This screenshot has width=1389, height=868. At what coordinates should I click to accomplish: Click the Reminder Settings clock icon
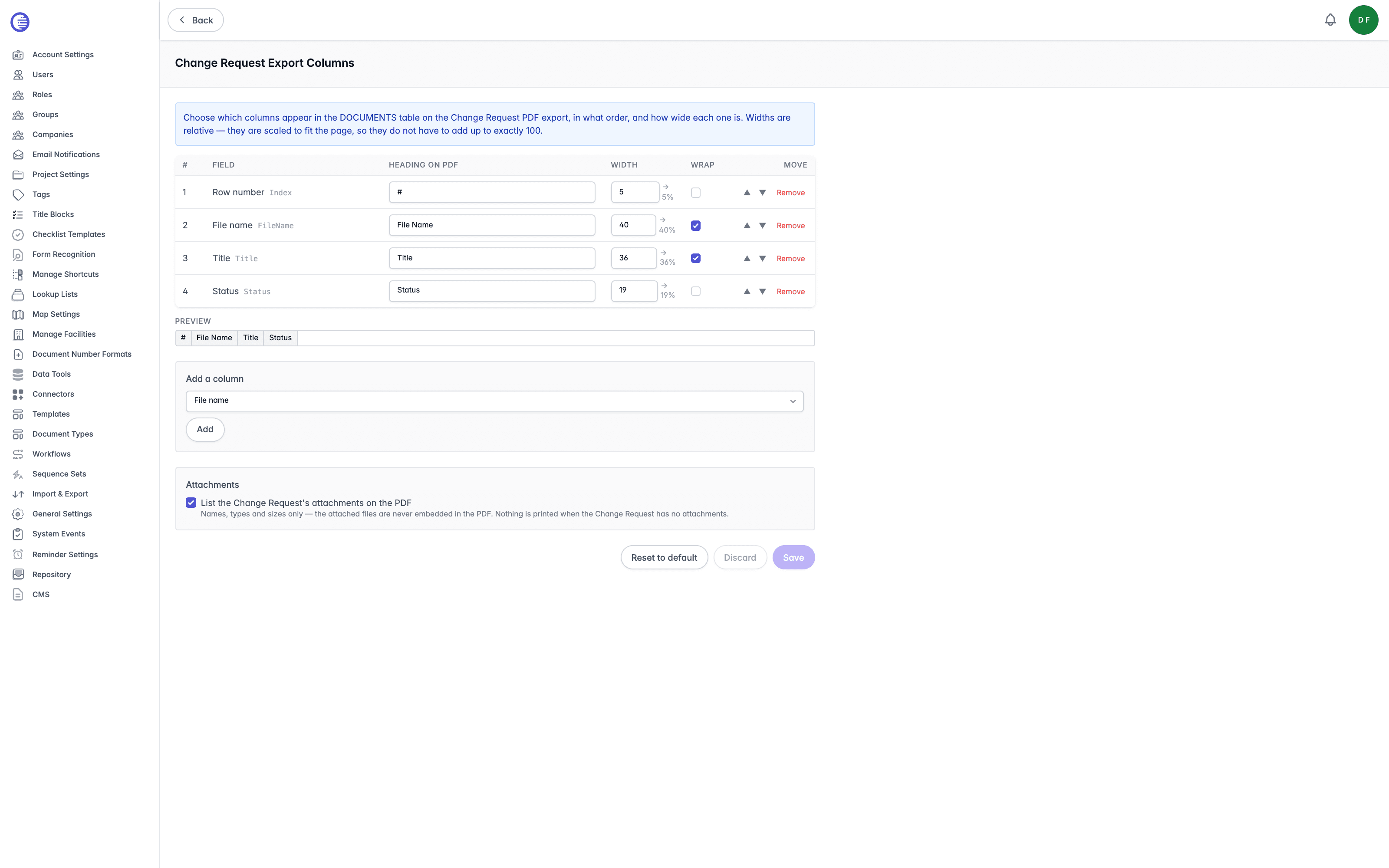18,555
